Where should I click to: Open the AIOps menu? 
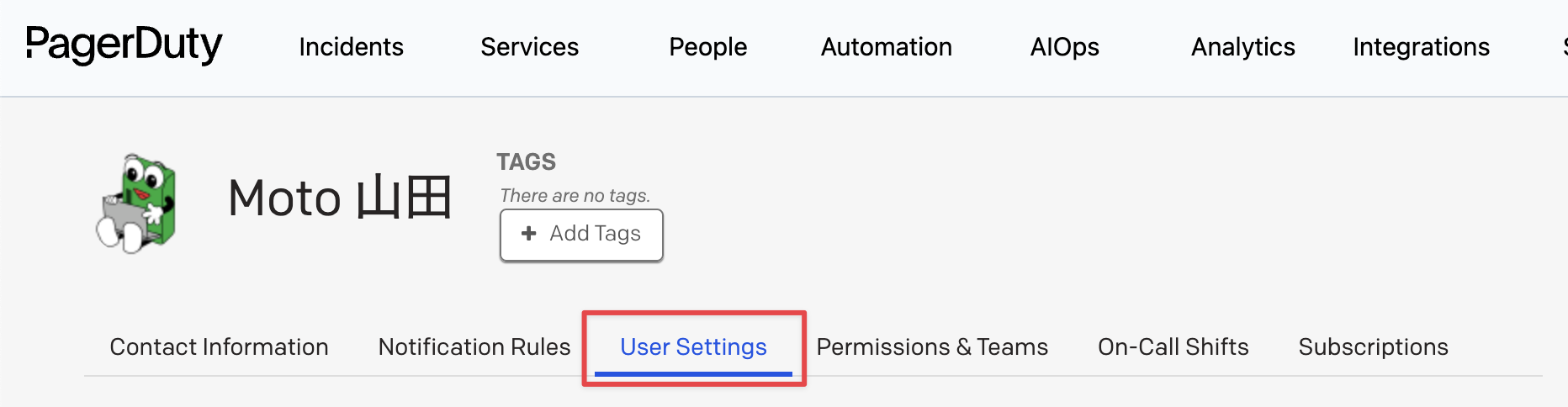pos(1064,47)
